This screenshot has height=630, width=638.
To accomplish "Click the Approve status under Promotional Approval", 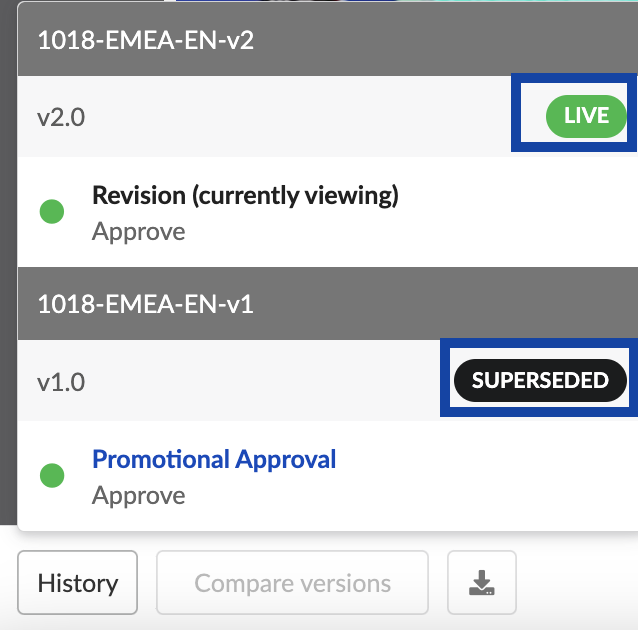I will (x=139, y=496).
